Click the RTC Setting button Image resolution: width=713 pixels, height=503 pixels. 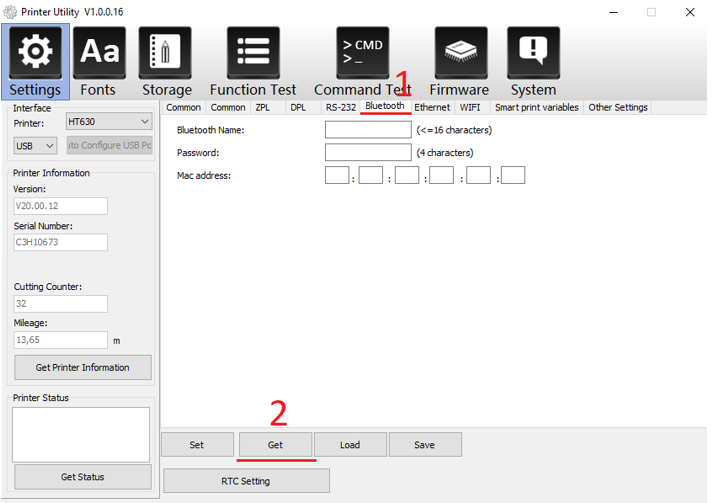(246, 481)
